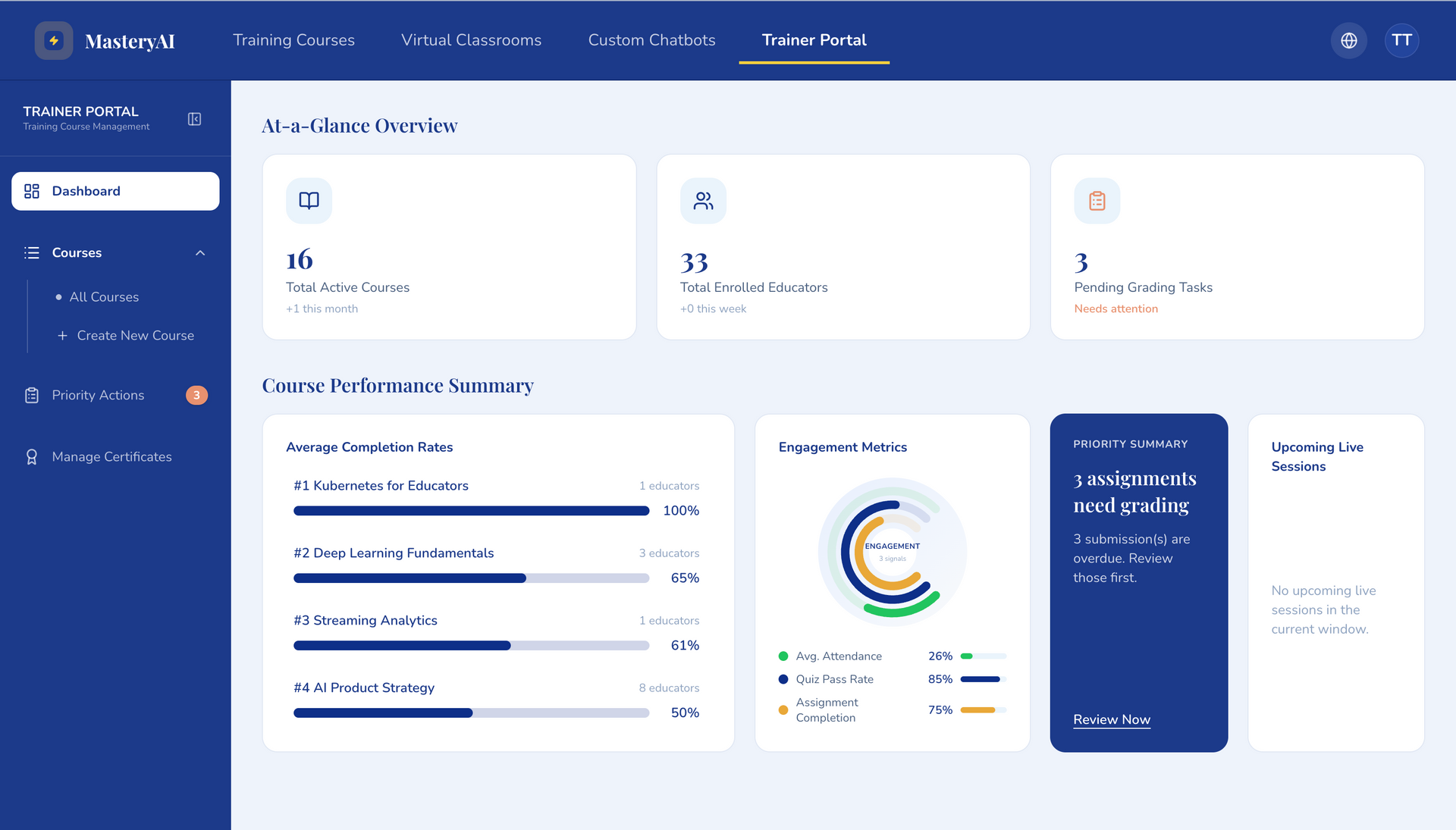The height and width of the screenshot is (830, 1456).
Task: Click the Review Now link
Action: (1111, 719)
